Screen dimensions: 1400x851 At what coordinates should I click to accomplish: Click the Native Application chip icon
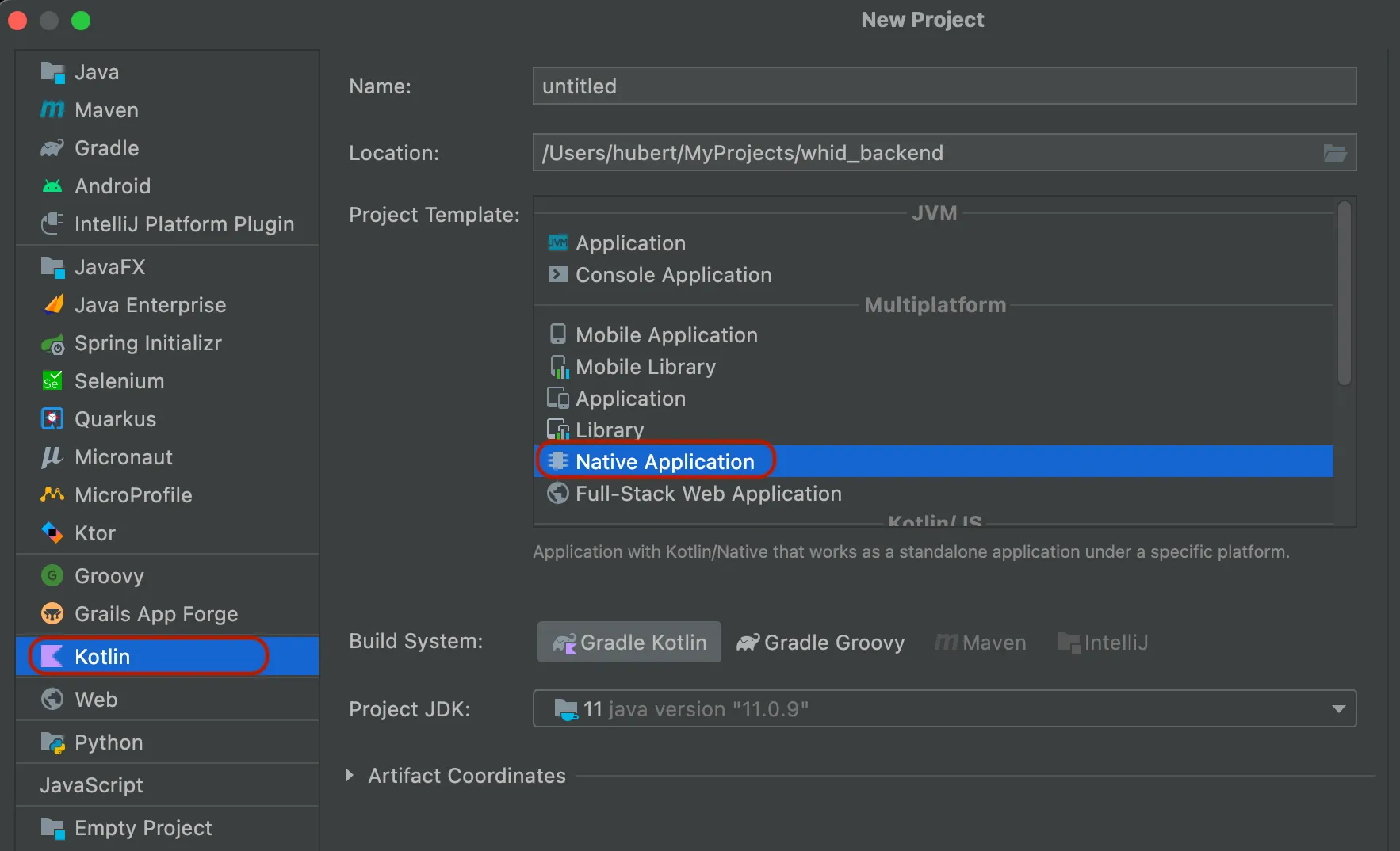[x=558, y=461]
